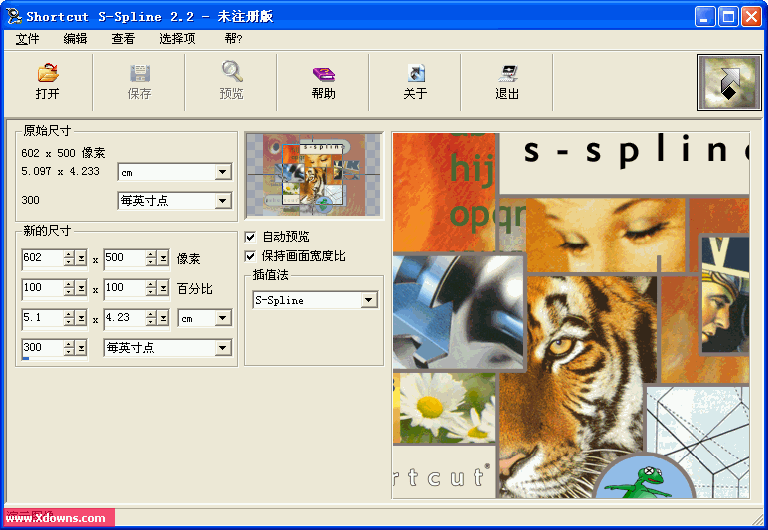
Task: Click the small navigator thumbnail image
Action: click(313, 175)
